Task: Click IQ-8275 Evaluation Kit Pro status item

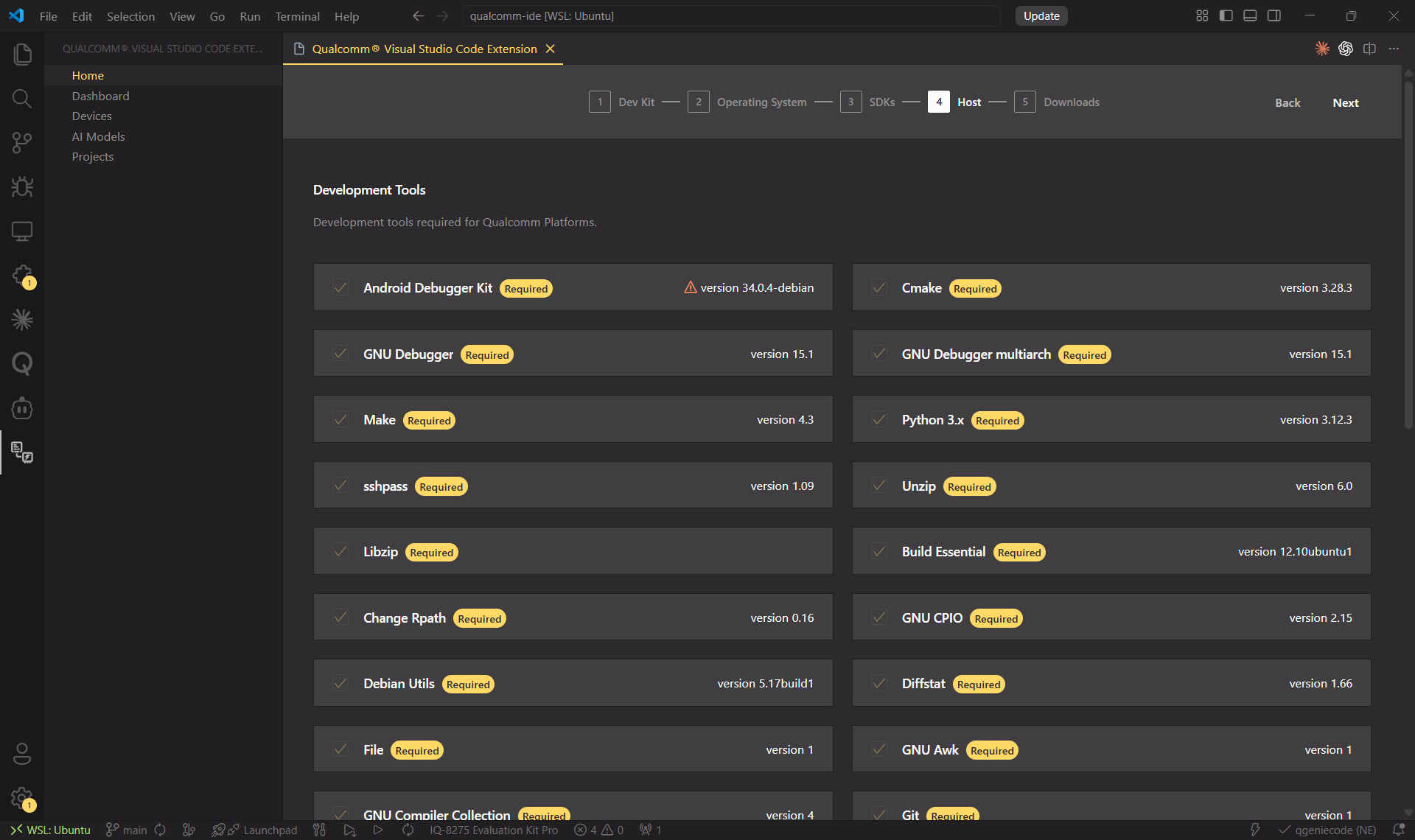Action: pyautogui.click(x=494, y=830)
